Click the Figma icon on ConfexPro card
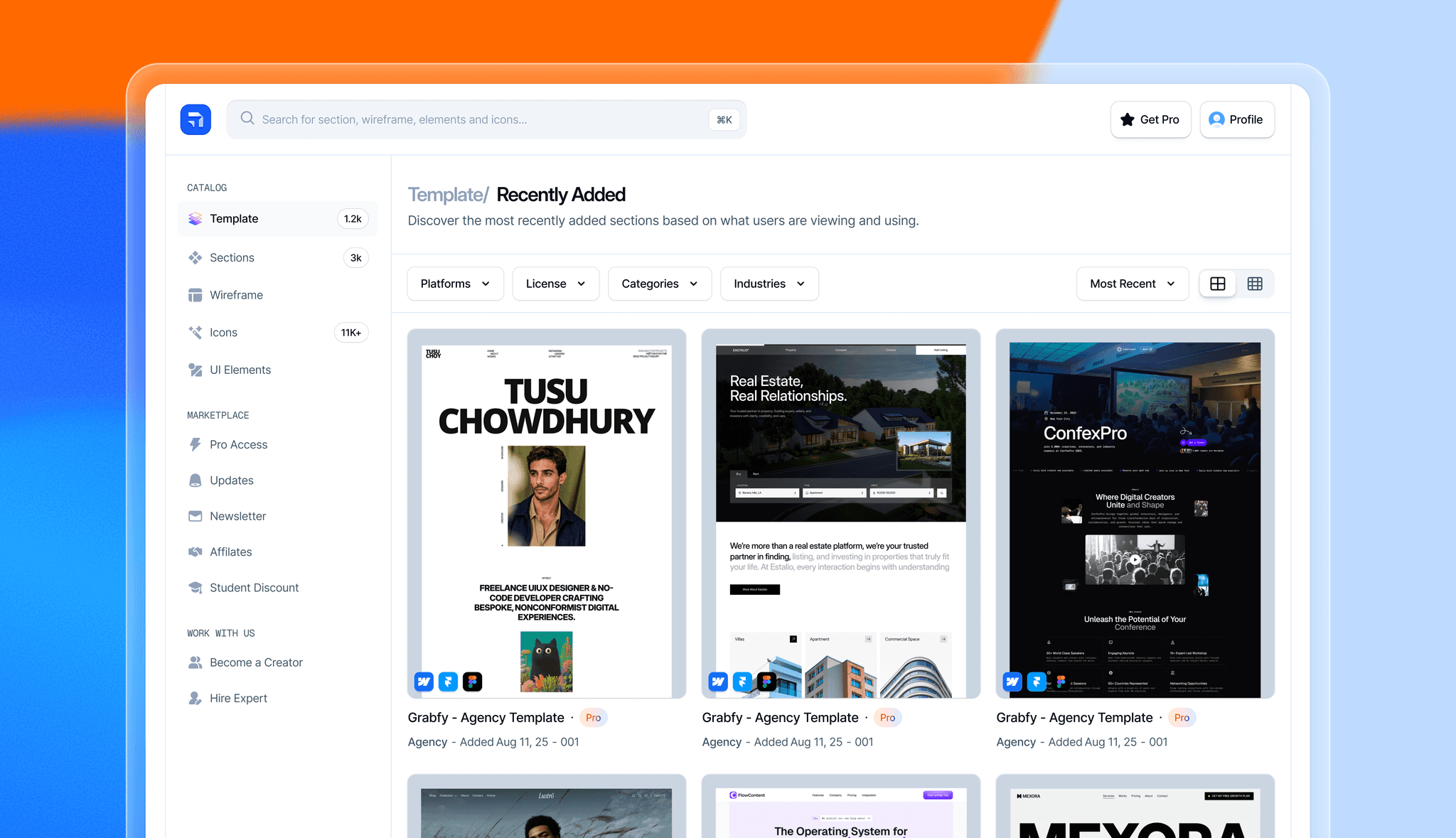Viewport: 1456px width, 838px height. (1061, 682)
